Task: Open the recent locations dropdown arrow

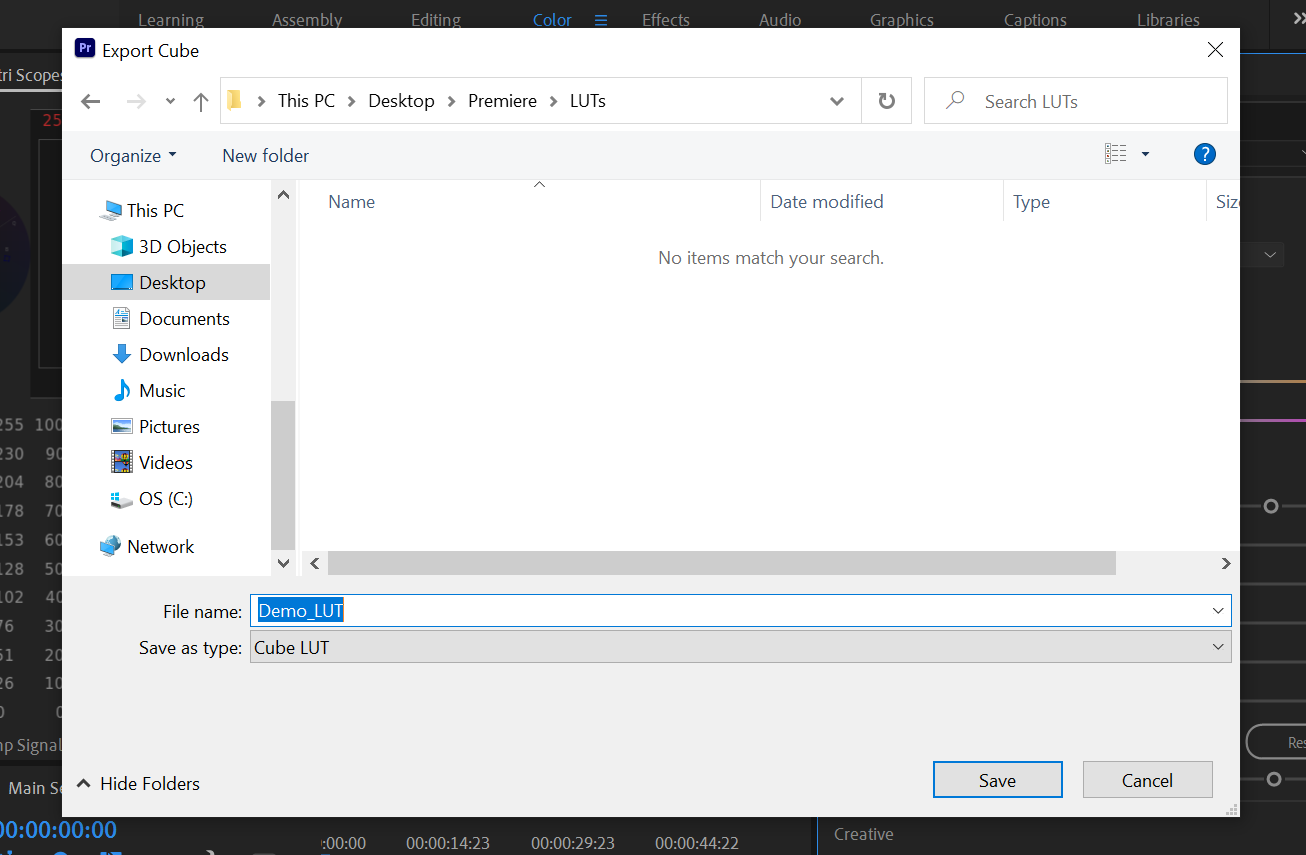Action: coord(170,101)
